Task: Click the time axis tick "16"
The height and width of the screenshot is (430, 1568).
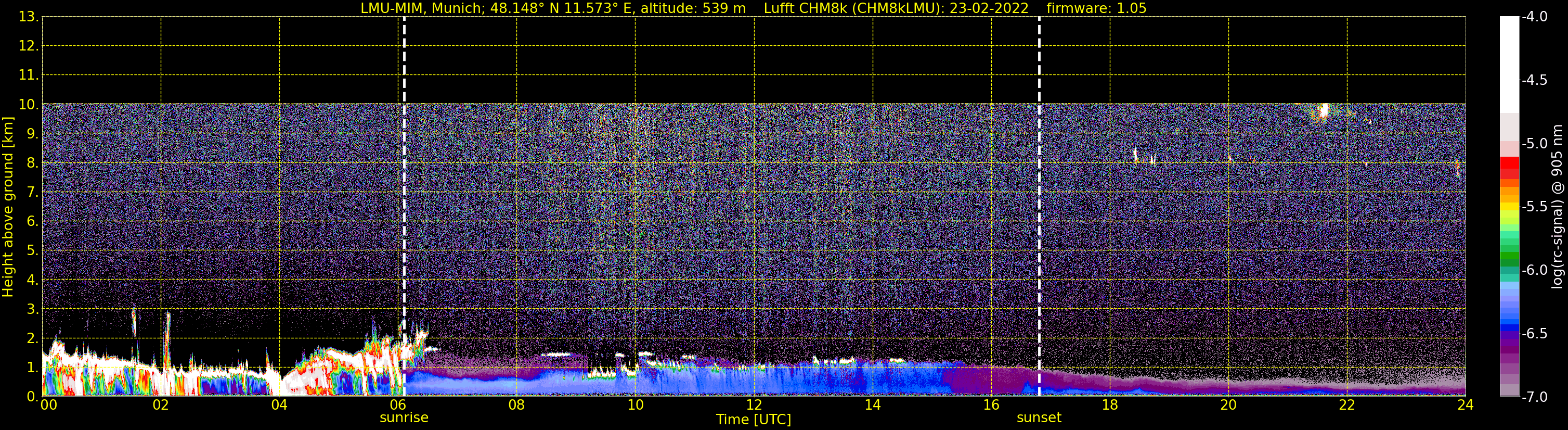Action: click(992, 405)
